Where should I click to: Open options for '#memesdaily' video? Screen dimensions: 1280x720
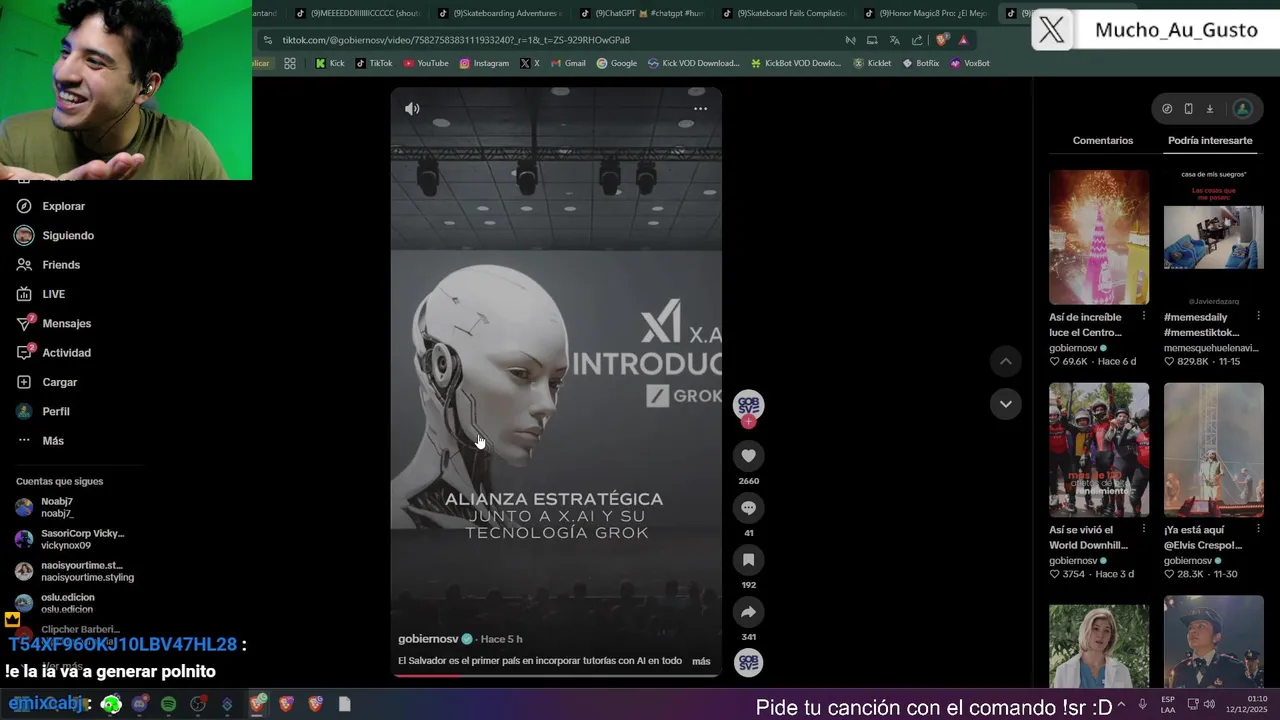point(1259,316)
